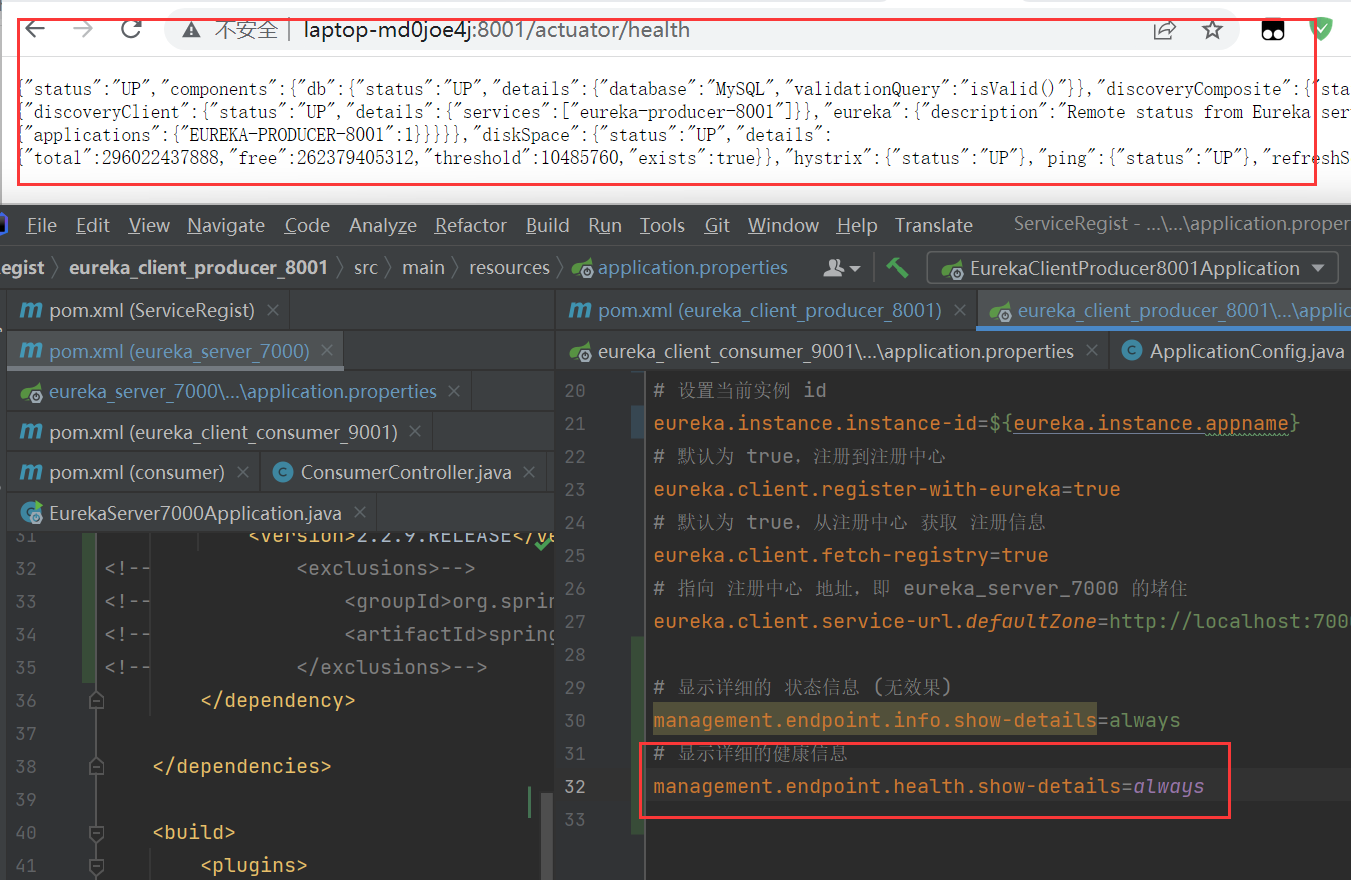Bookmark this page with the star

[x=1212, y=30]
